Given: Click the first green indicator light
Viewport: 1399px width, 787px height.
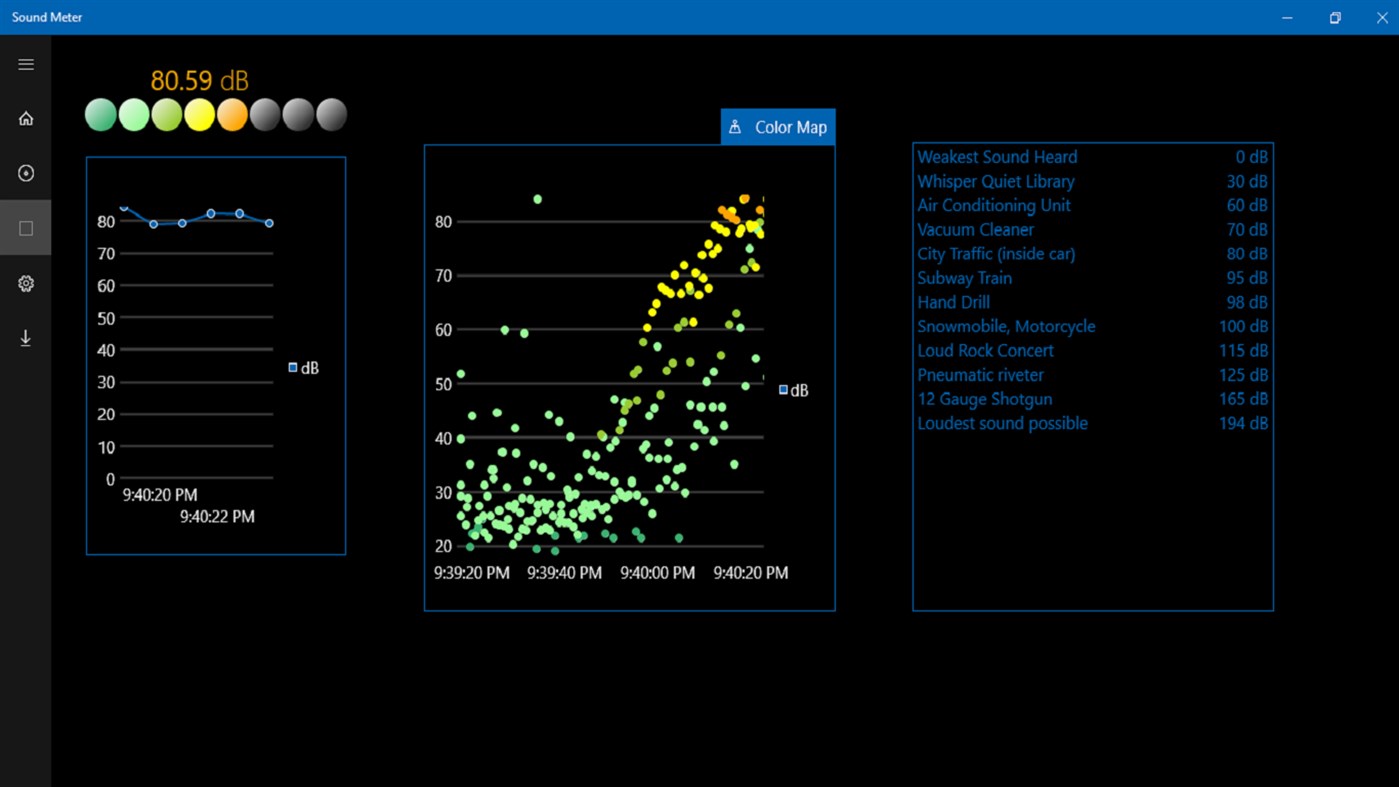Looking at the screenshot, I should click(100, 115).
